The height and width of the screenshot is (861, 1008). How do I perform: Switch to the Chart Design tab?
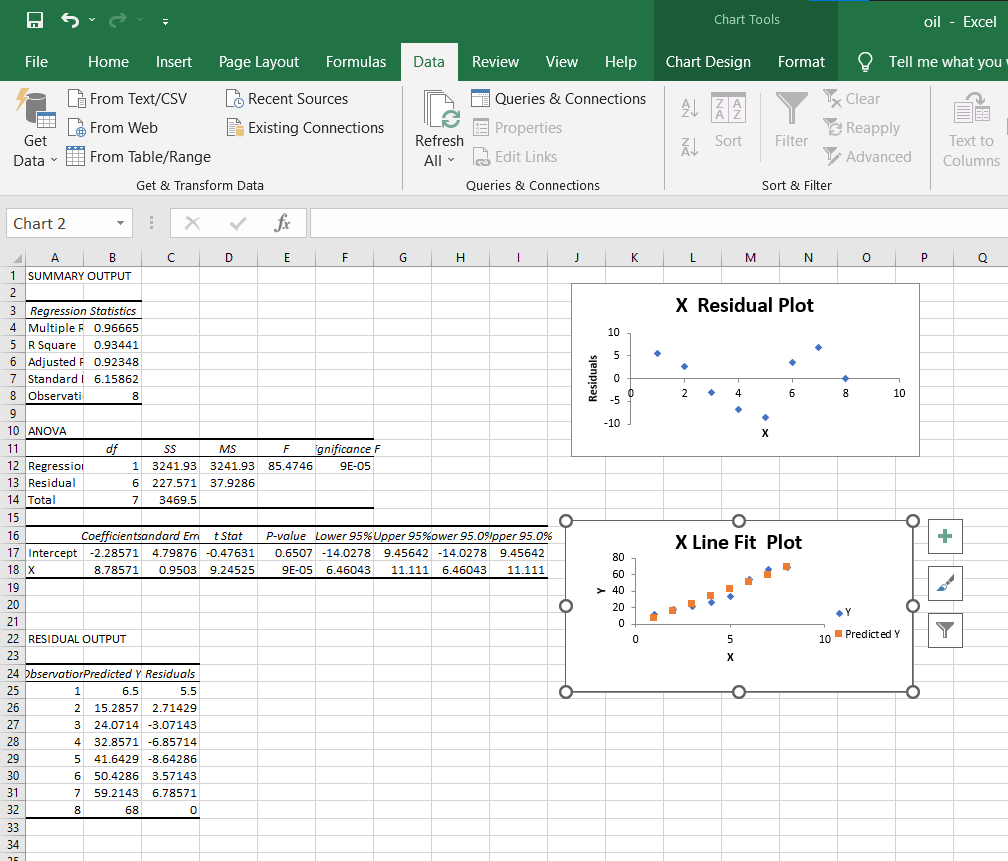pyautogui.click(x=708, y=61)
